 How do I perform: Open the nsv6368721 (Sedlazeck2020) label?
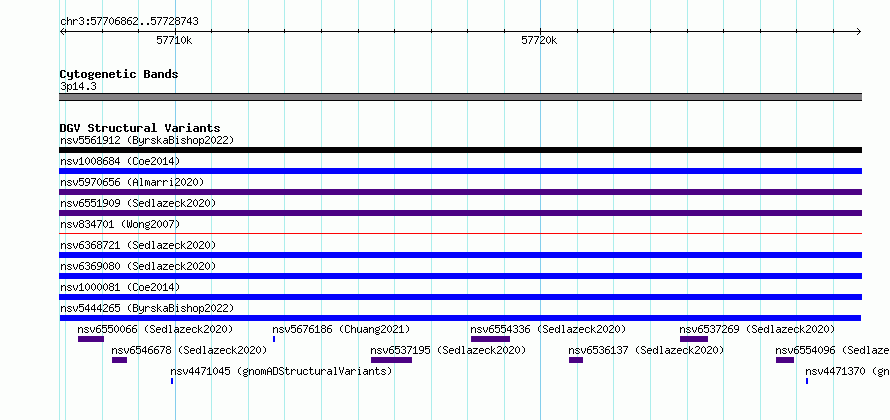138,245
